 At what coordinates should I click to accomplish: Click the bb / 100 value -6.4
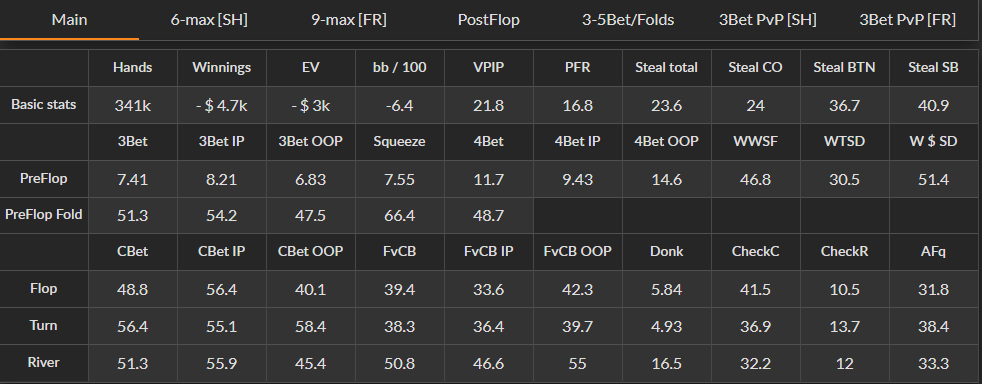(400, 105)
